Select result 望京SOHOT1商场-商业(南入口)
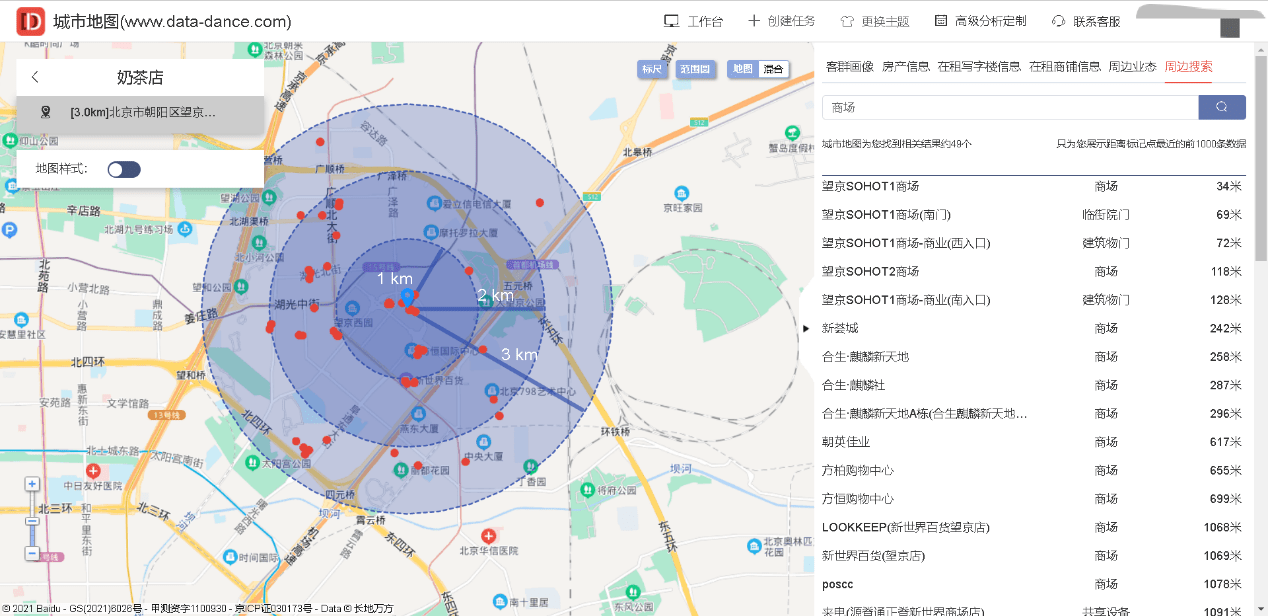This screenshot has width=1268, height=616. click(1032, 300)
